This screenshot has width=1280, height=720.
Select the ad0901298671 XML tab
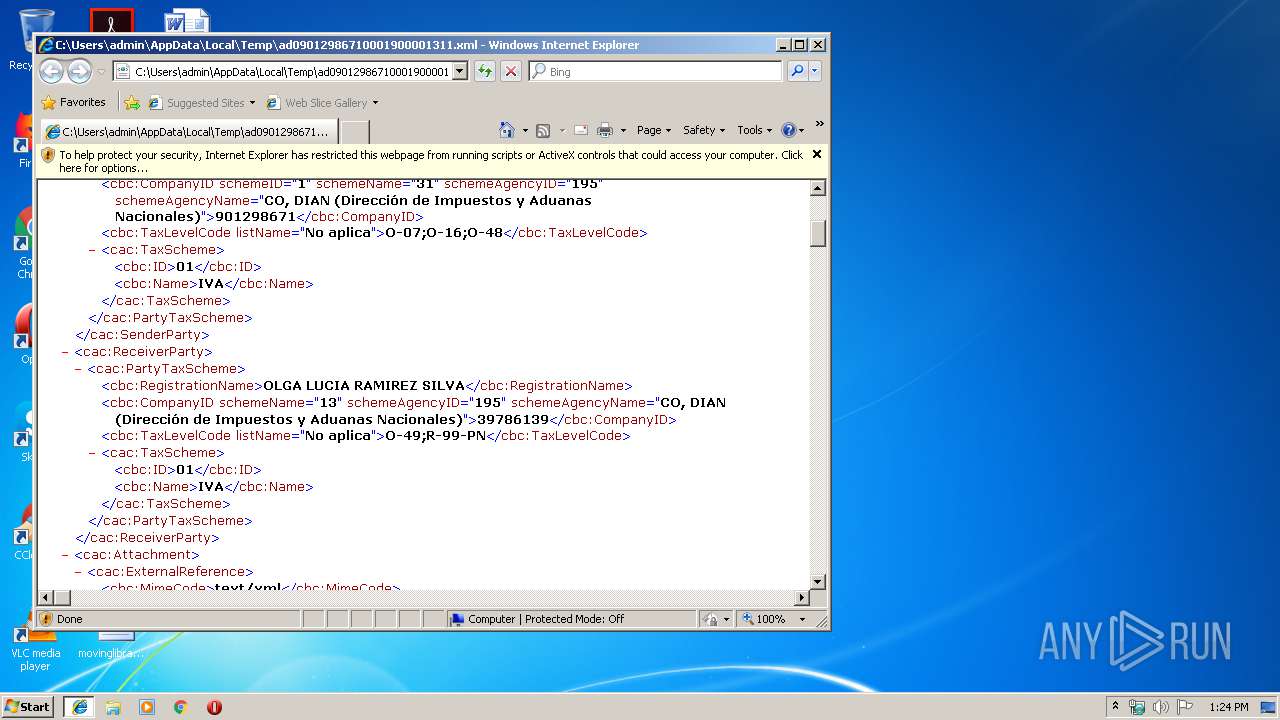coord(187,131)
